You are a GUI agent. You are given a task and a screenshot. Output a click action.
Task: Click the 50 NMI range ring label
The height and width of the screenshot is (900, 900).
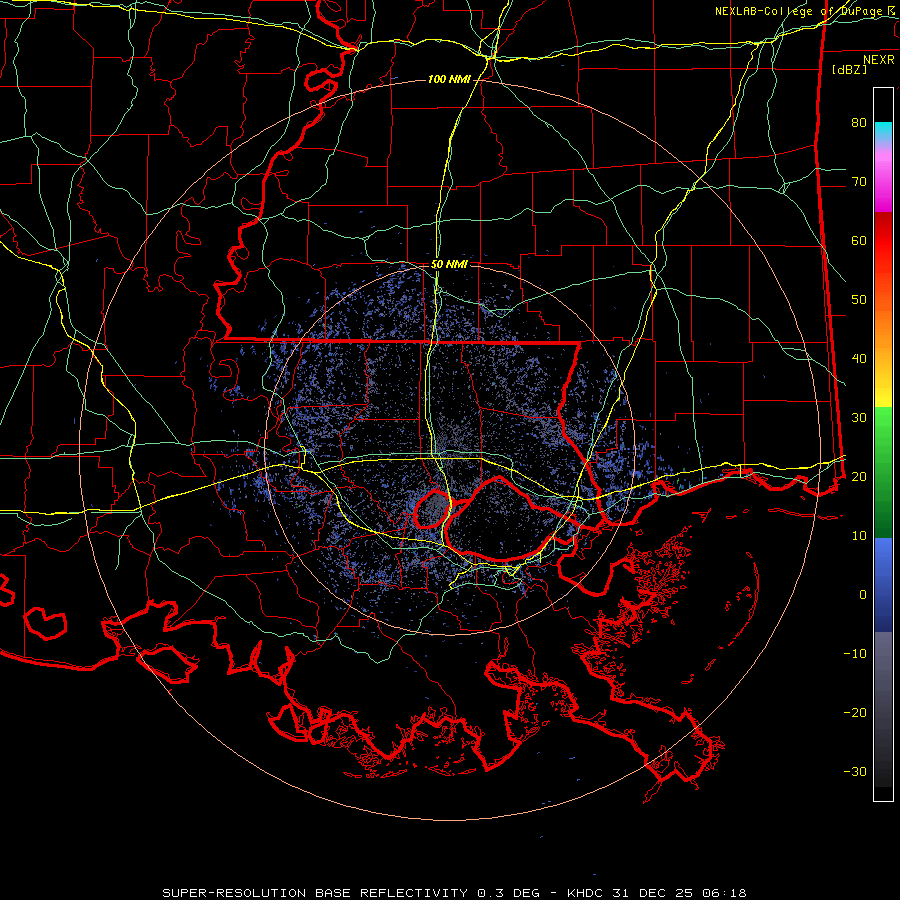pyautogui.click(x=449, y=265)
